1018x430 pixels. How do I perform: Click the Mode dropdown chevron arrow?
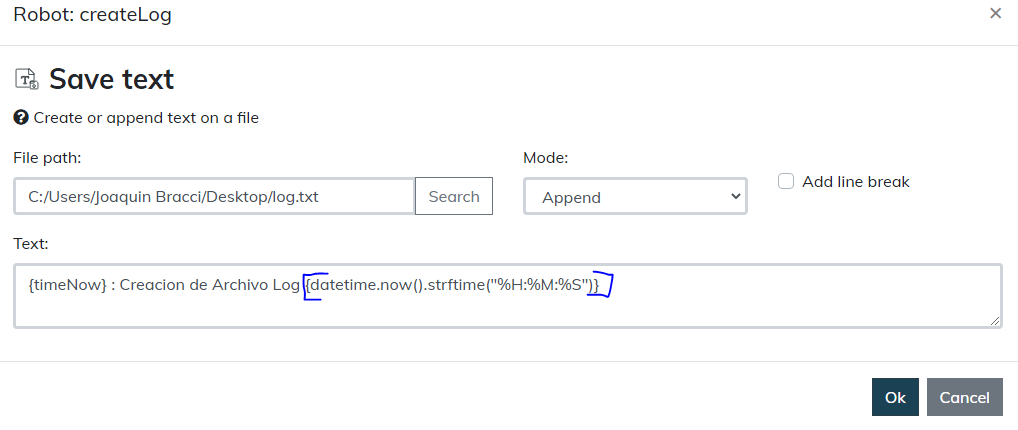click(736, 197)
